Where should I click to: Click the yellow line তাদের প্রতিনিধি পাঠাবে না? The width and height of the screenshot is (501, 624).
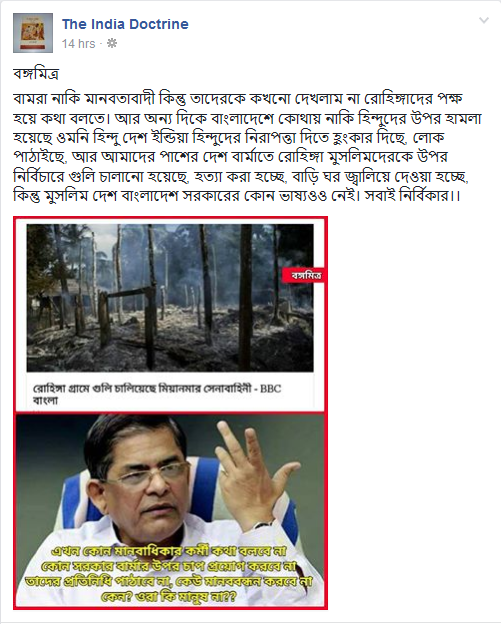click(x=169, y=581)
